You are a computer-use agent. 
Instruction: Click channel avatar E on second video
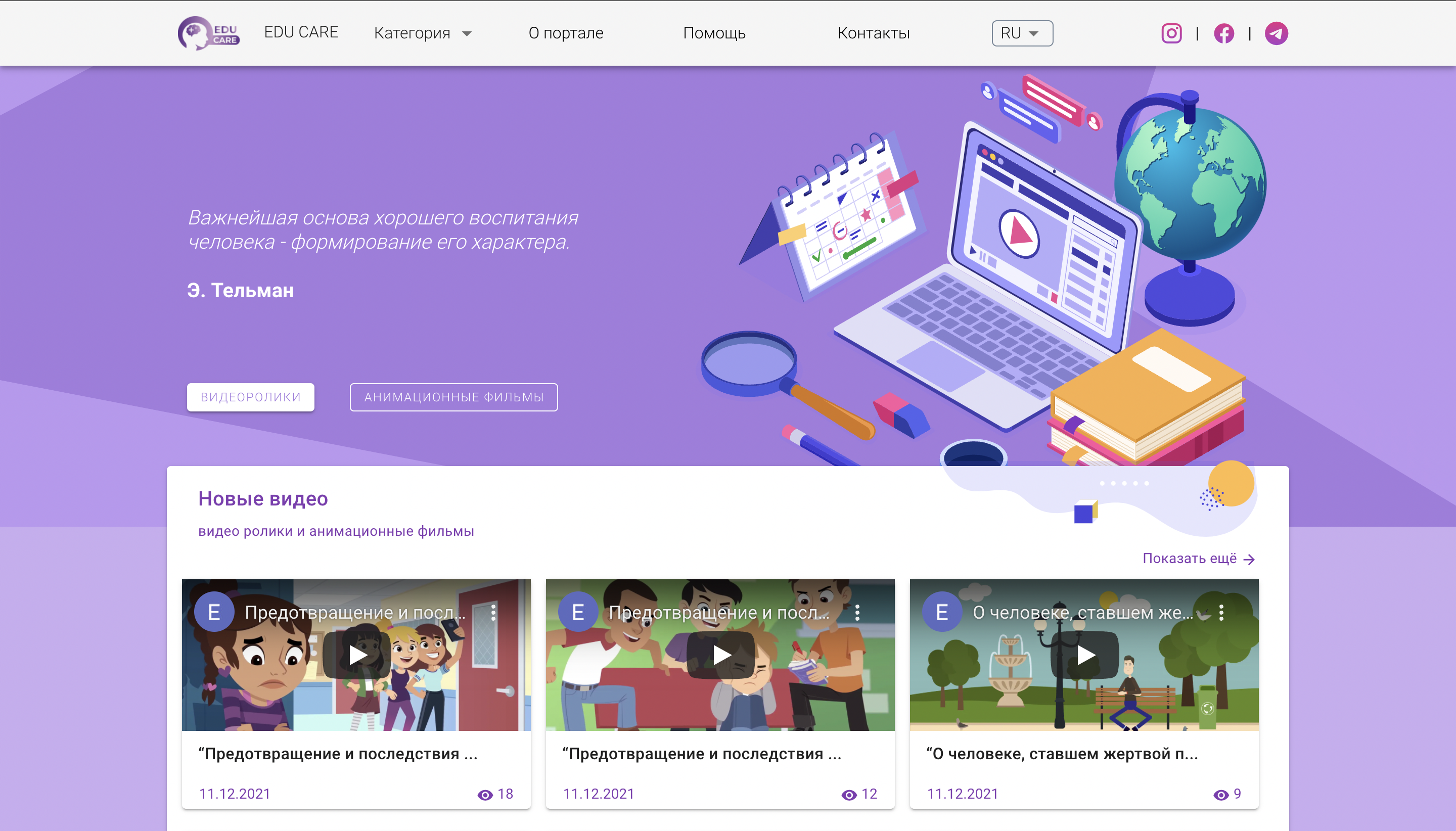click(578, 613)
